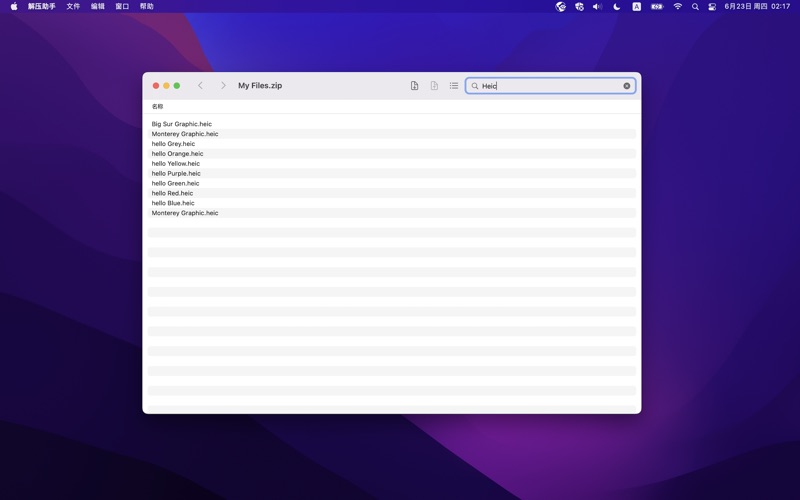Click the extract file toolbar icon
800x500 pixels.
click(414, 86)
